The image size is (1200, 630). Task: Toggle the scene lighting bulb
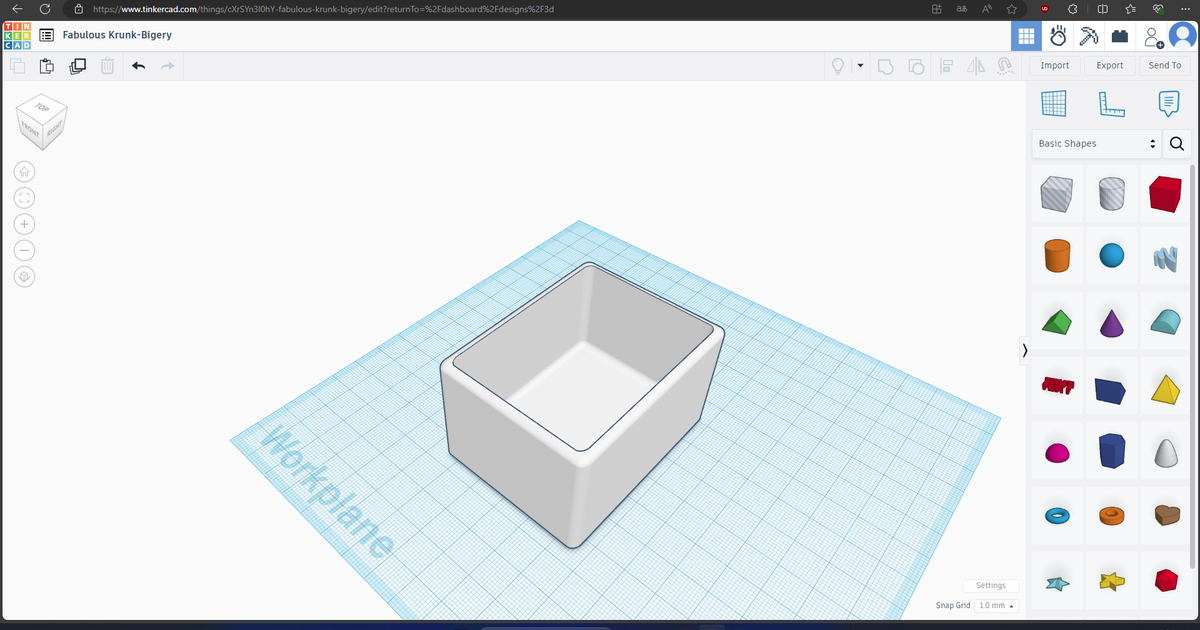[x=838, y=65]
